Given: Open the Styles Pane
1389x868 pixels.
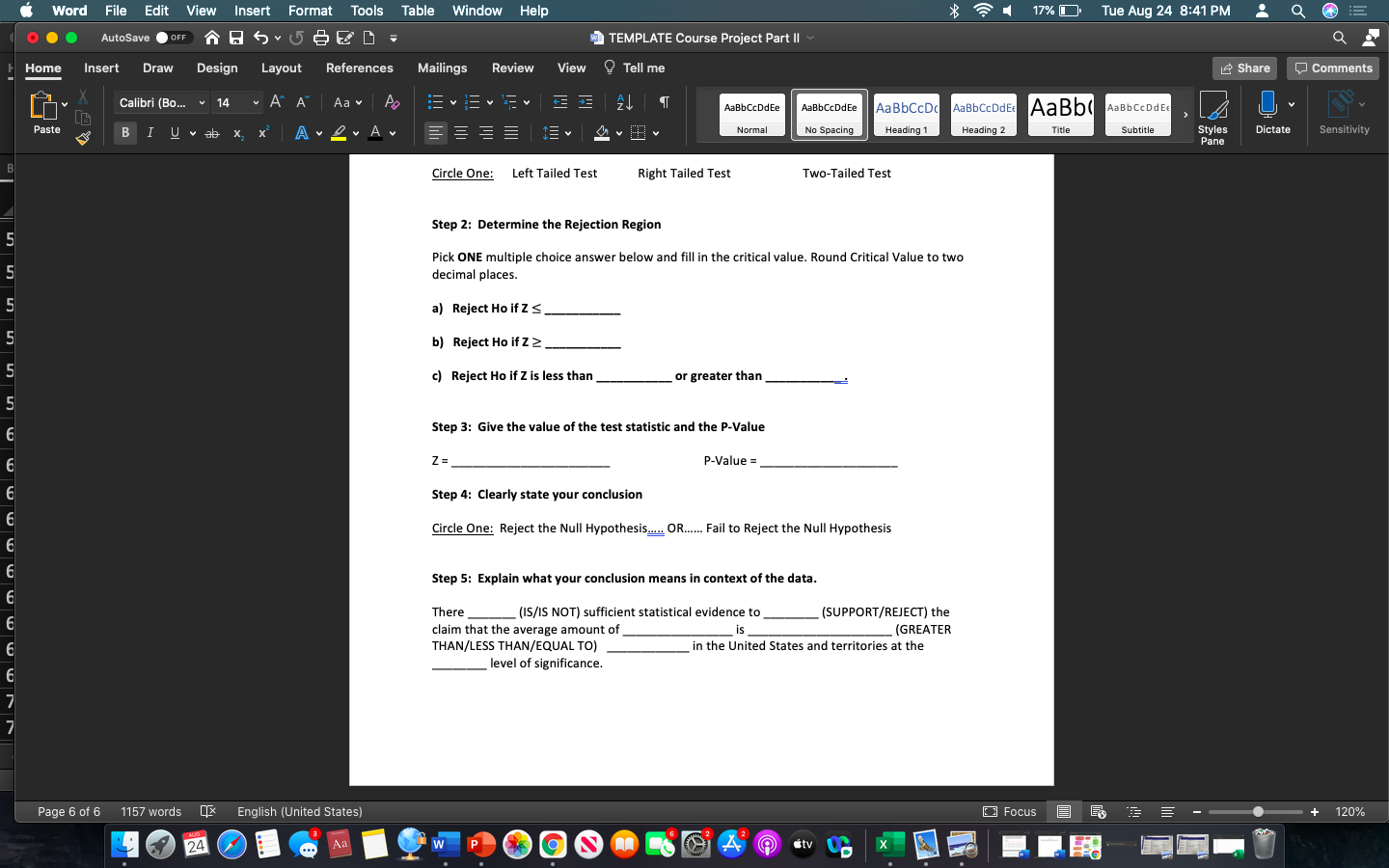Looking at the screenshot, I should (1212, 118).
